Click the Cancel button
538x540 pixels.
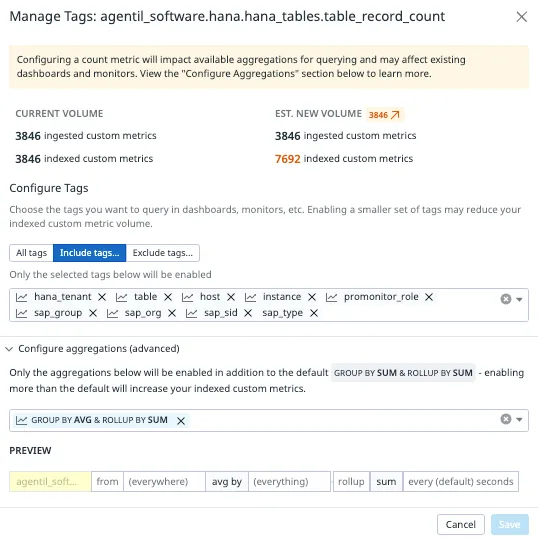[x=461, y=525]
